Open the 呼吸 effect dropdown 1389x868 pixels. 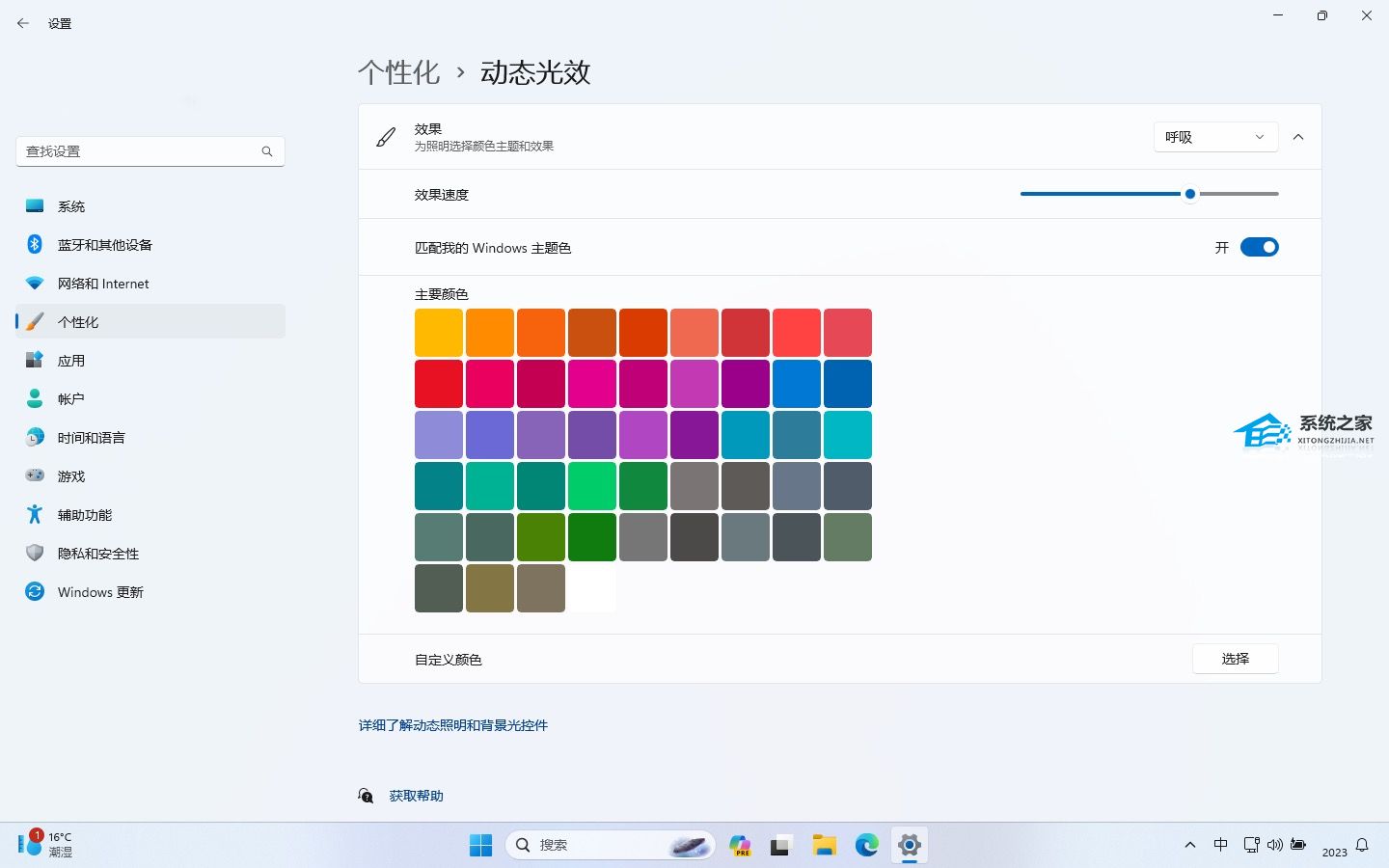[x=1214, y=136]
